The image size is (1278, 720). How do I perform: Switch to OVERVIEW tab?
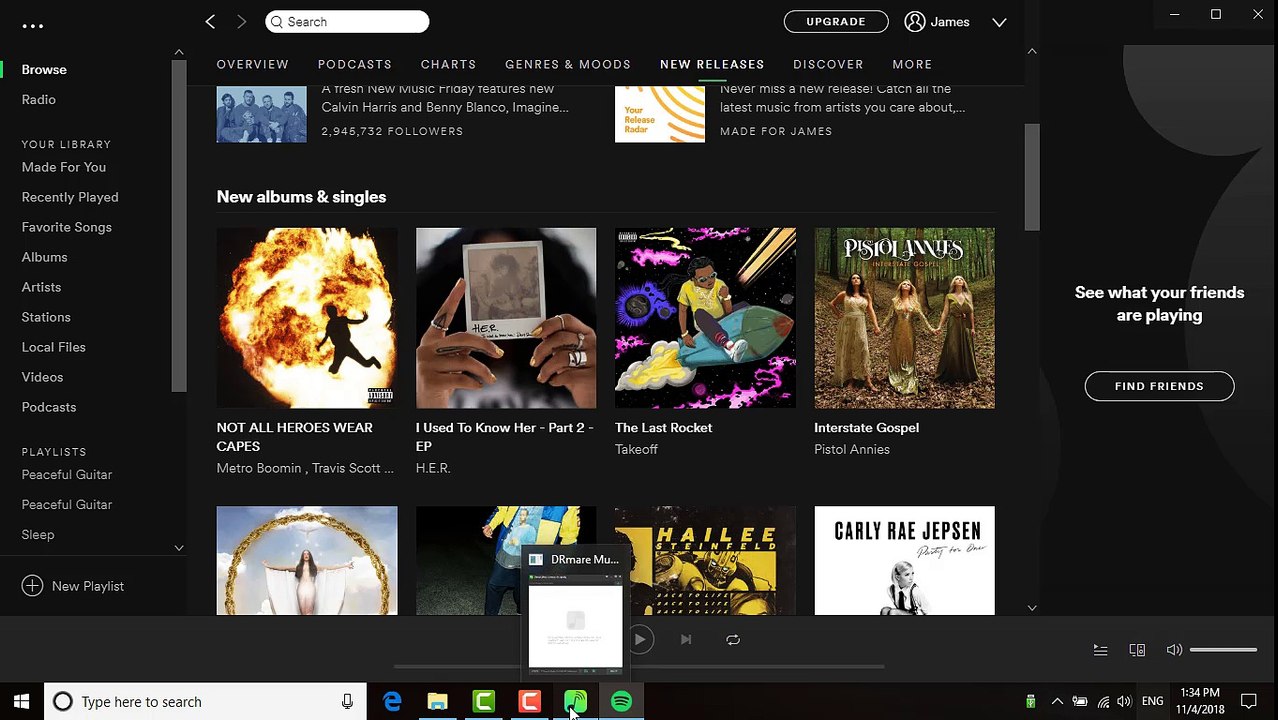pos(253,64)
